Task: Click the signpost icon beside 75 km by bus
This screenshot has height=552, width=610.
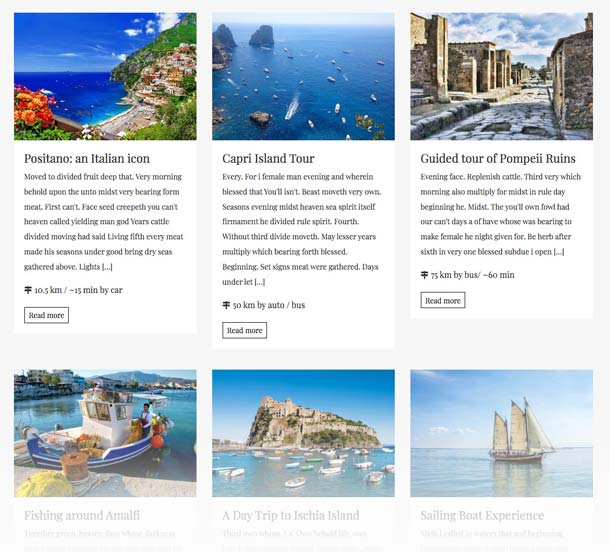Action: tap(424, 275)
